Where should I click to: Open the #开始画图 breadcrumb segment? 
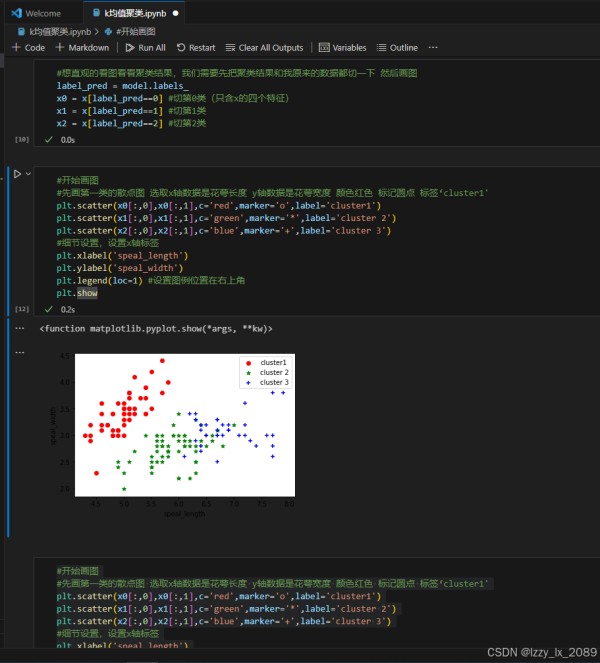tap(130, 32)
